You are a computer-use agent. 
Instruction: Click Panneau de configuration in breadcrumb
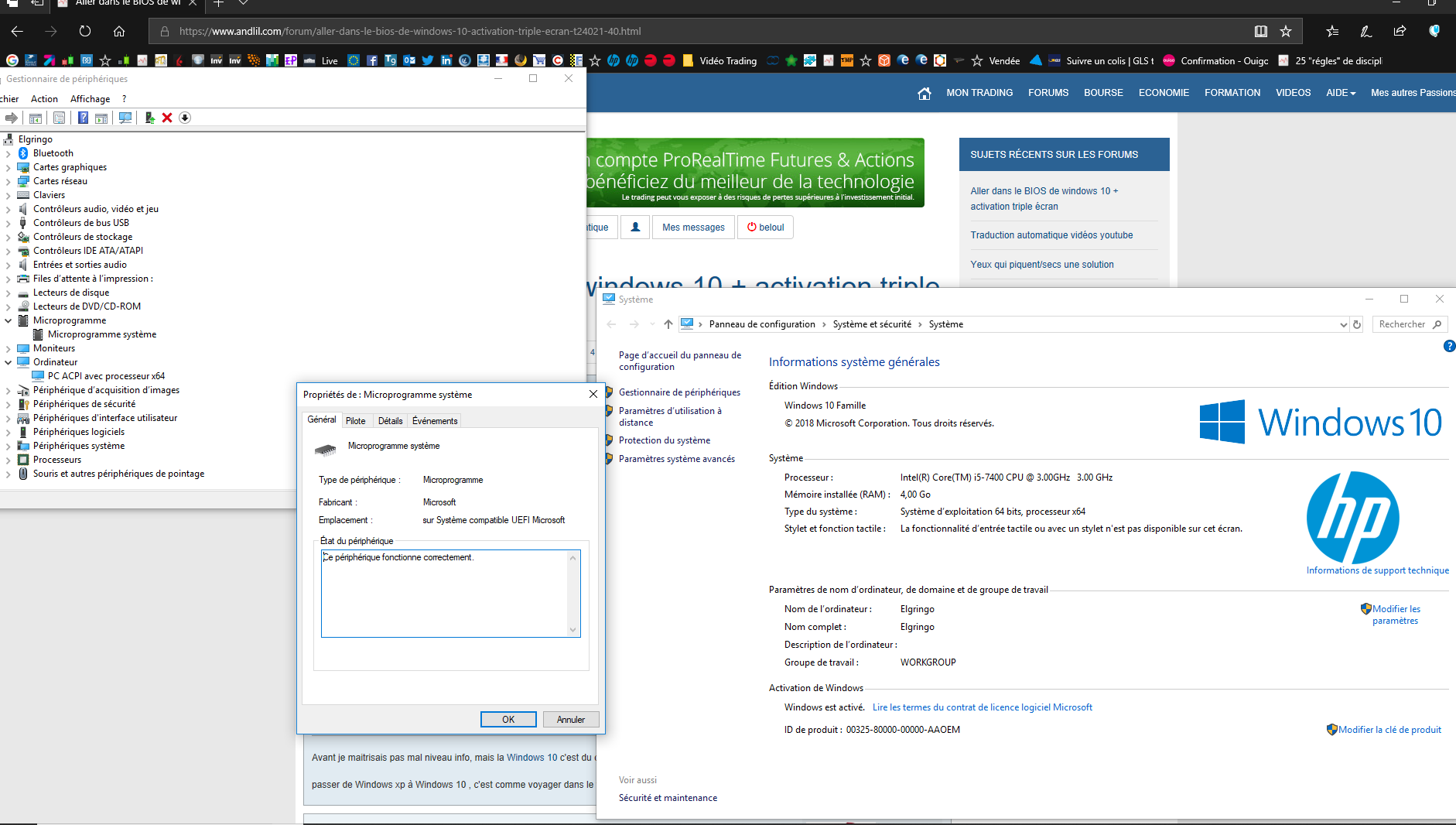click(x=762, y=324)
